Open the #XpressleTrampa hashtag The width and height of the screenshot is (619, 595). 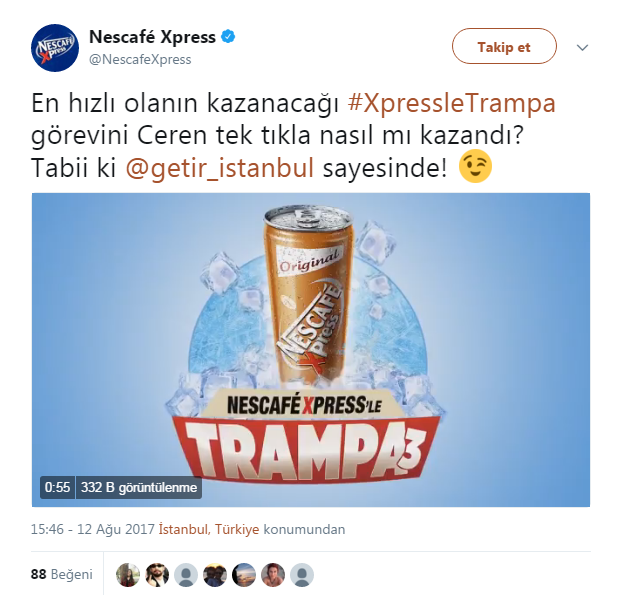click(x=451, y=103)
